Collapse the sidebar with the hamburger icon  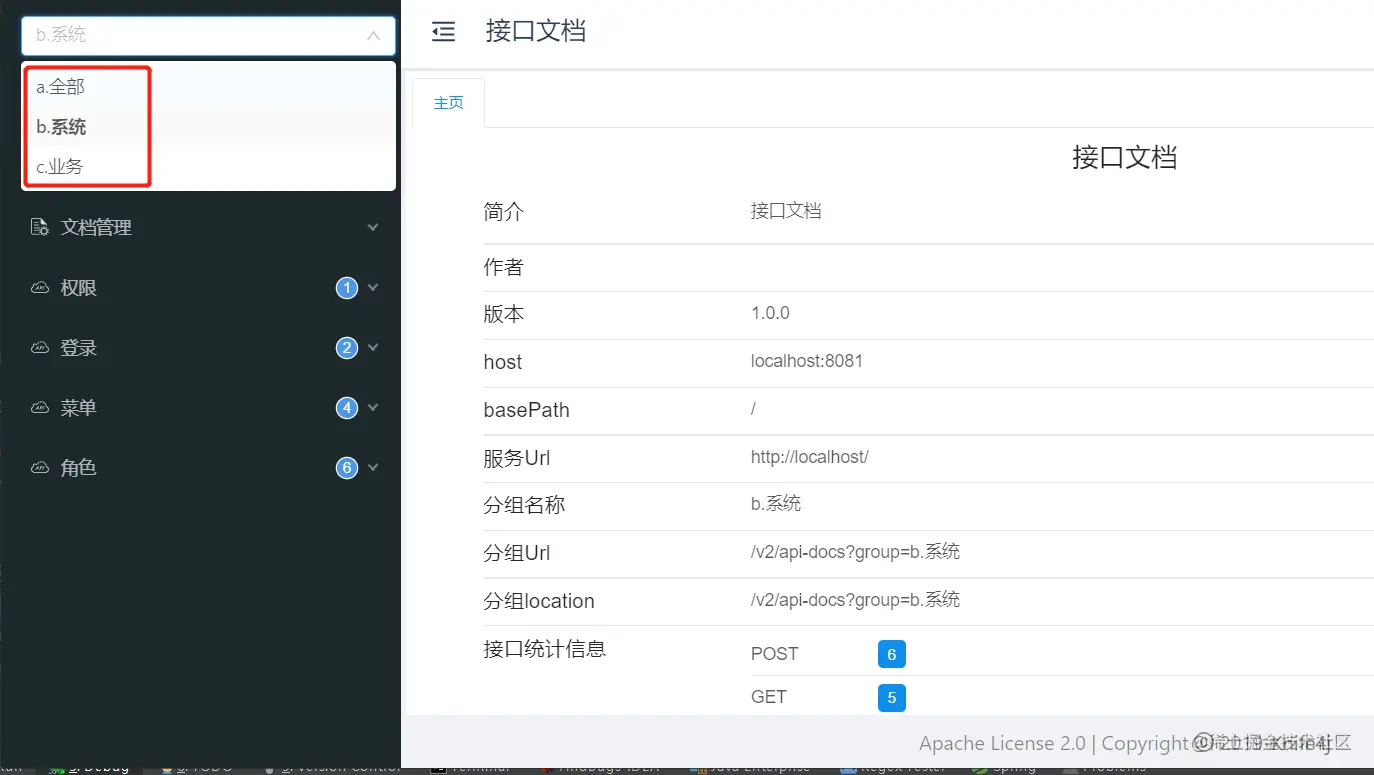[x=443, y=32]
